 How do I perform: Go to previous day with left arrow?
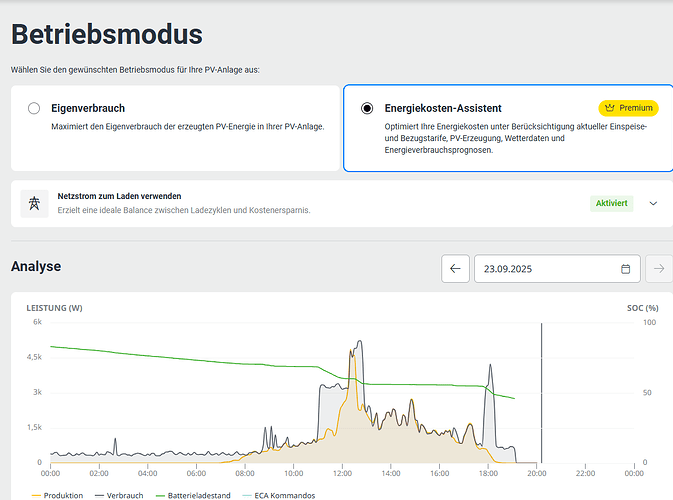[455, 268]
